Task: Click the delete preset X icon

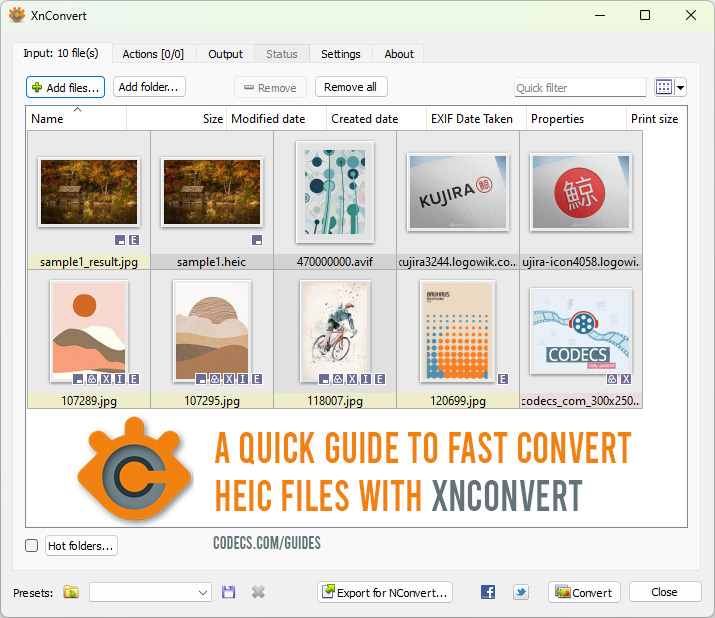Action: coord(258,592)
